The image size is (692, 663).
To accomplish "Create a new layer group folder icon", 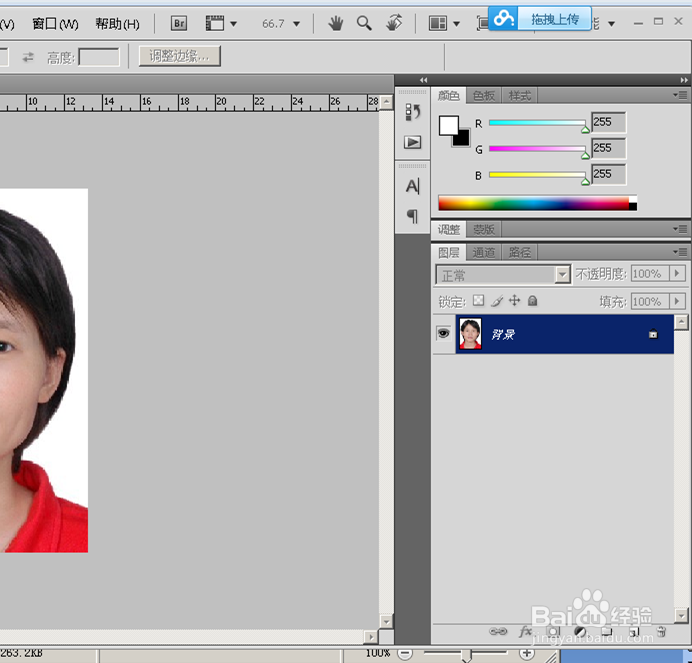I will [607, 632].
